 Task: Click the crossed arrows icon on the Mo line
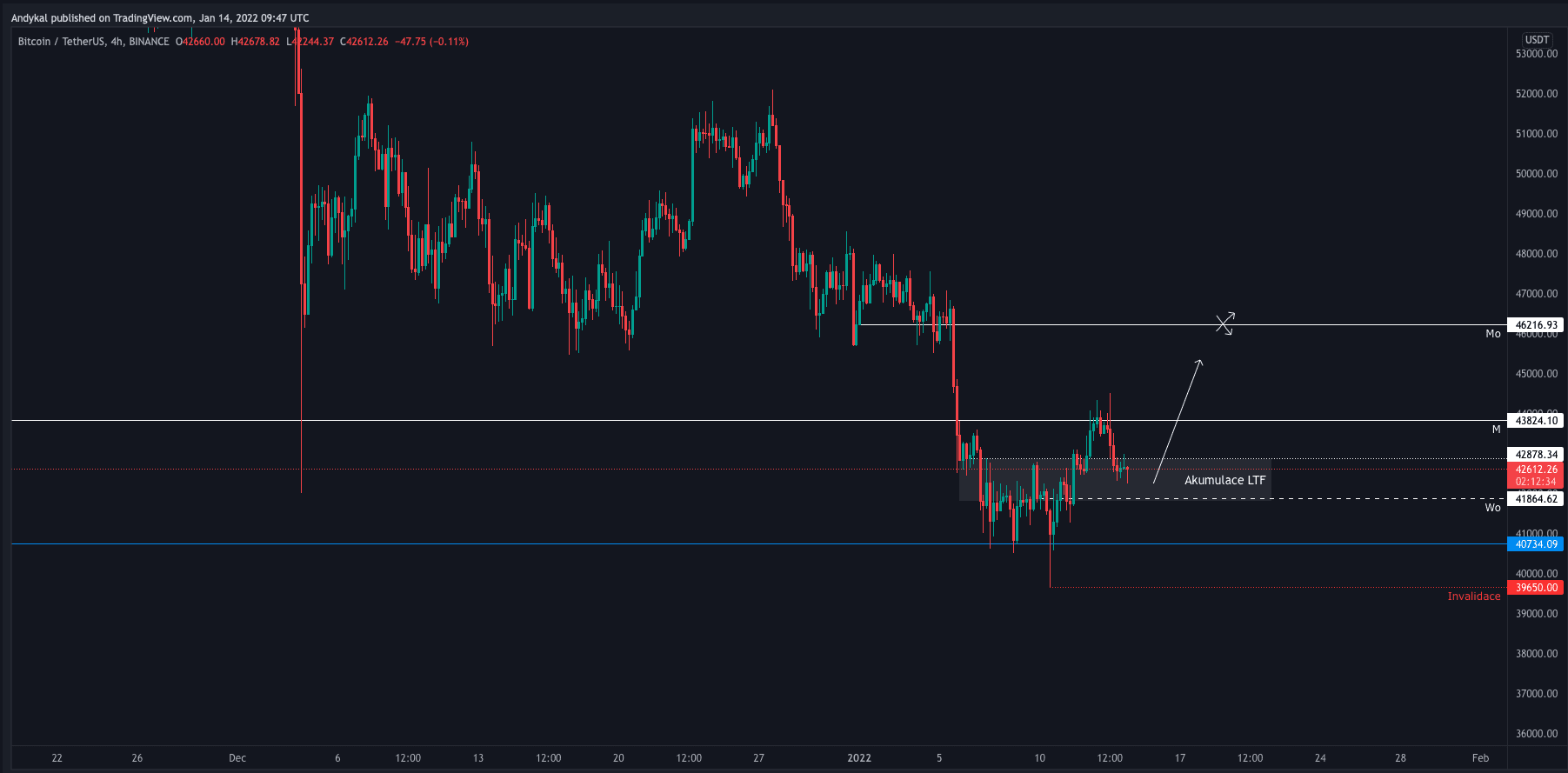tap(1224, 324)
